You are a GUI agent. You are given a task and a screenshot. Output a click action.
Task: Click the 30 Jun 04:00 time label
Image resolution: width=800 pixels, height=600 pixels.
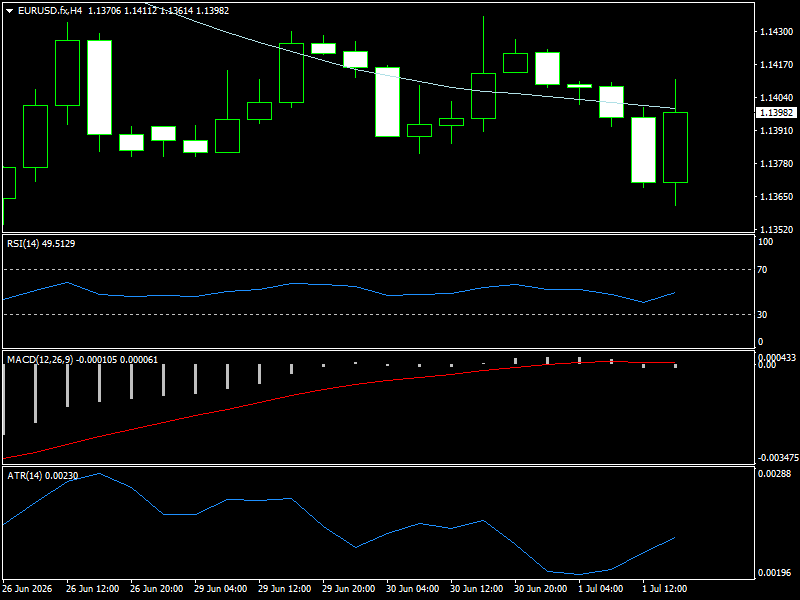[x=413, y=589]
